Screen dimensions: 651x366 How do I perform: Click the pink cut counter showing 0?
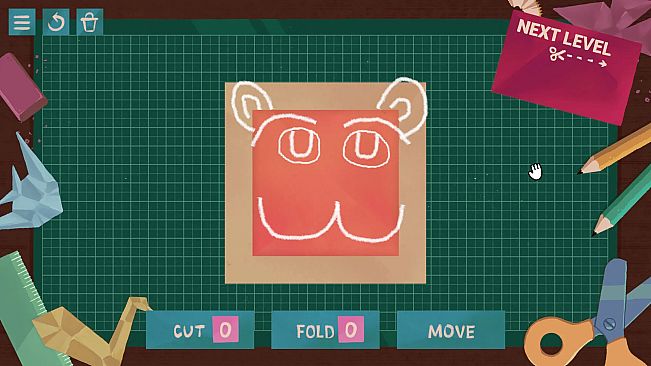[x=225, y=329]
